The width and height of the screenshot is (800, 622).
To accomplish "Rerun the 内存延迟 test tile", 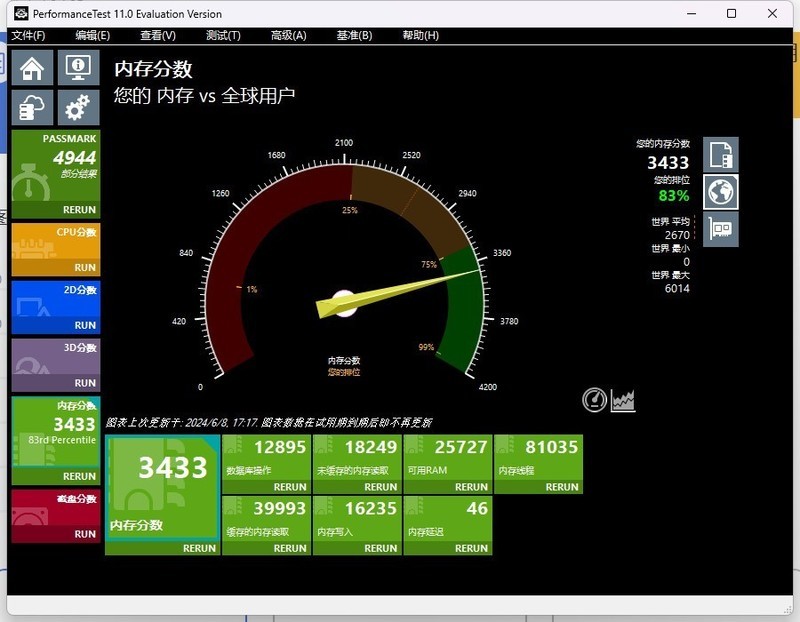I will click(x=471, y=548).
